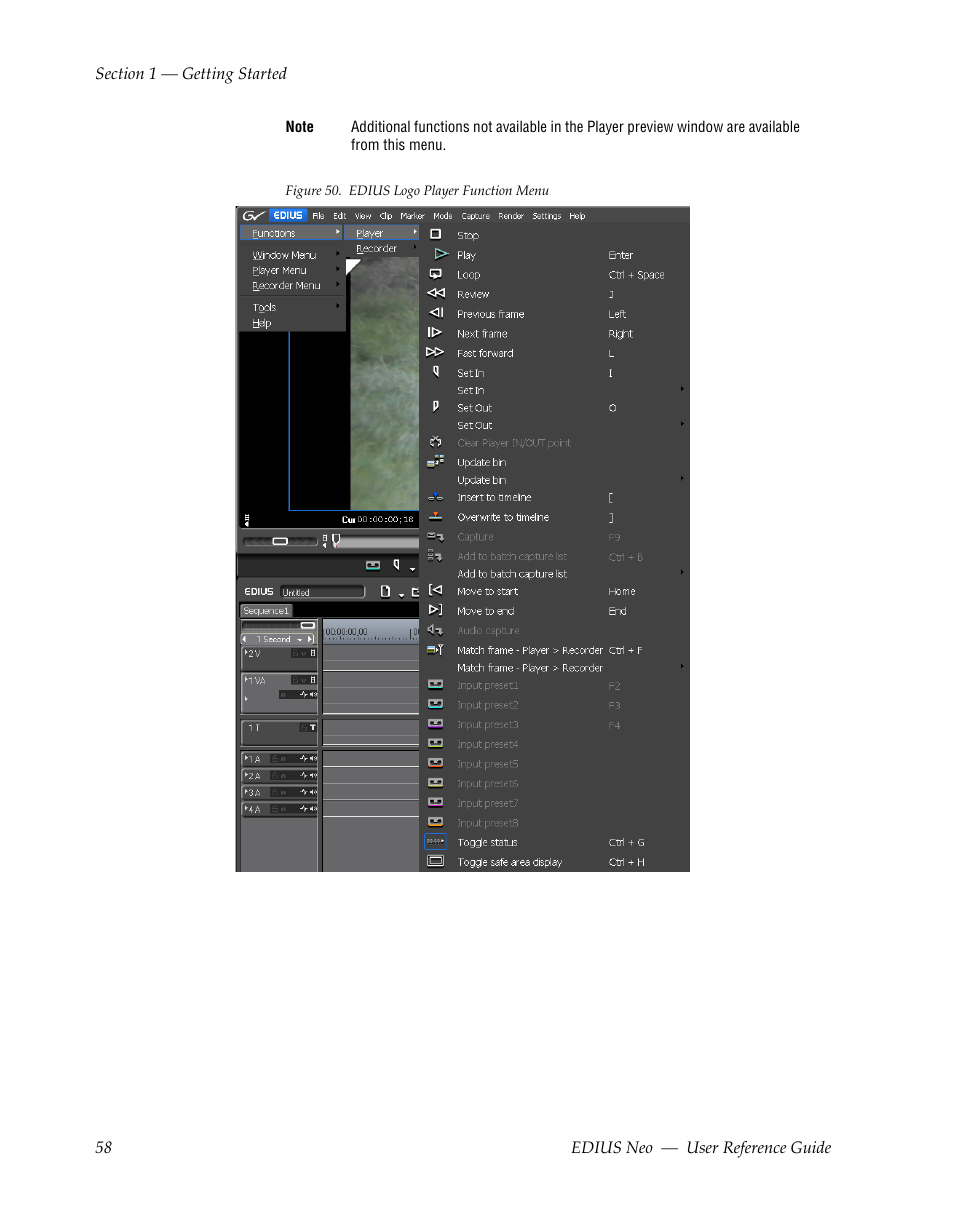Screen dimensions: 954x1227
Task: Click the new sequence document icon
Action: coord(385,592)
